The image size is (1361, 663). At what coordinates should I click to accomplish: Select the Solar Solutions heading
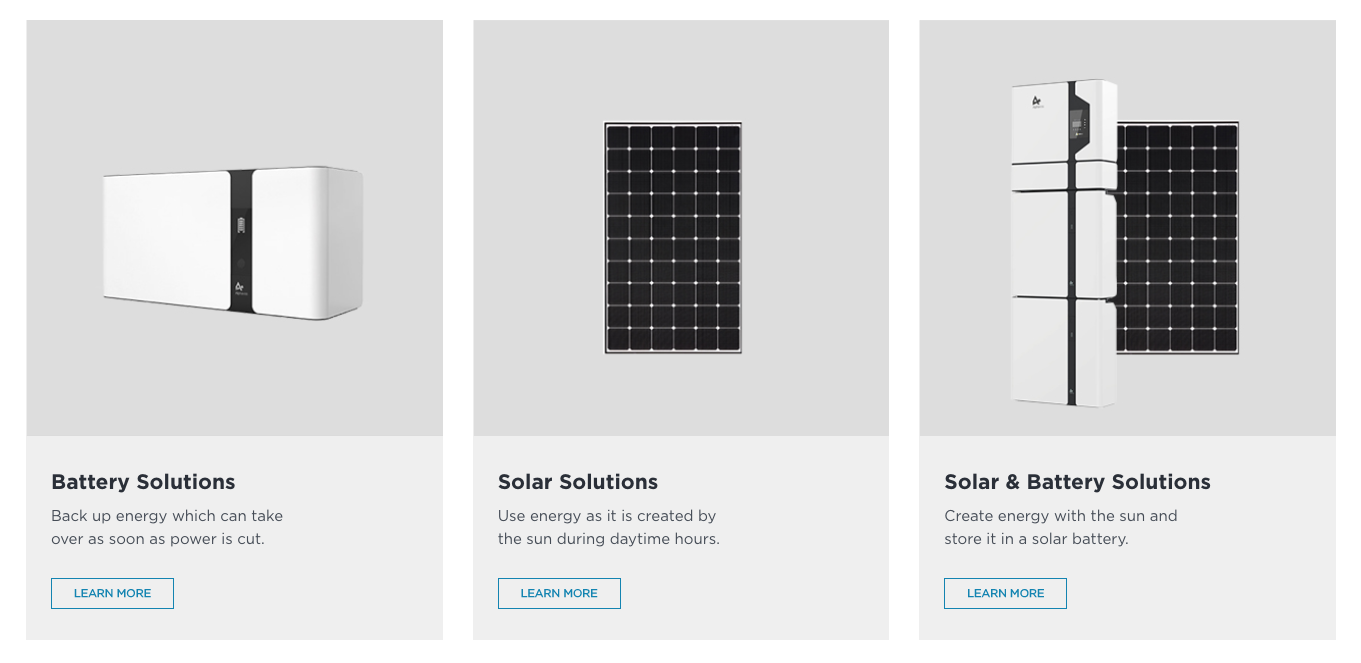click(x=578, y=482)
